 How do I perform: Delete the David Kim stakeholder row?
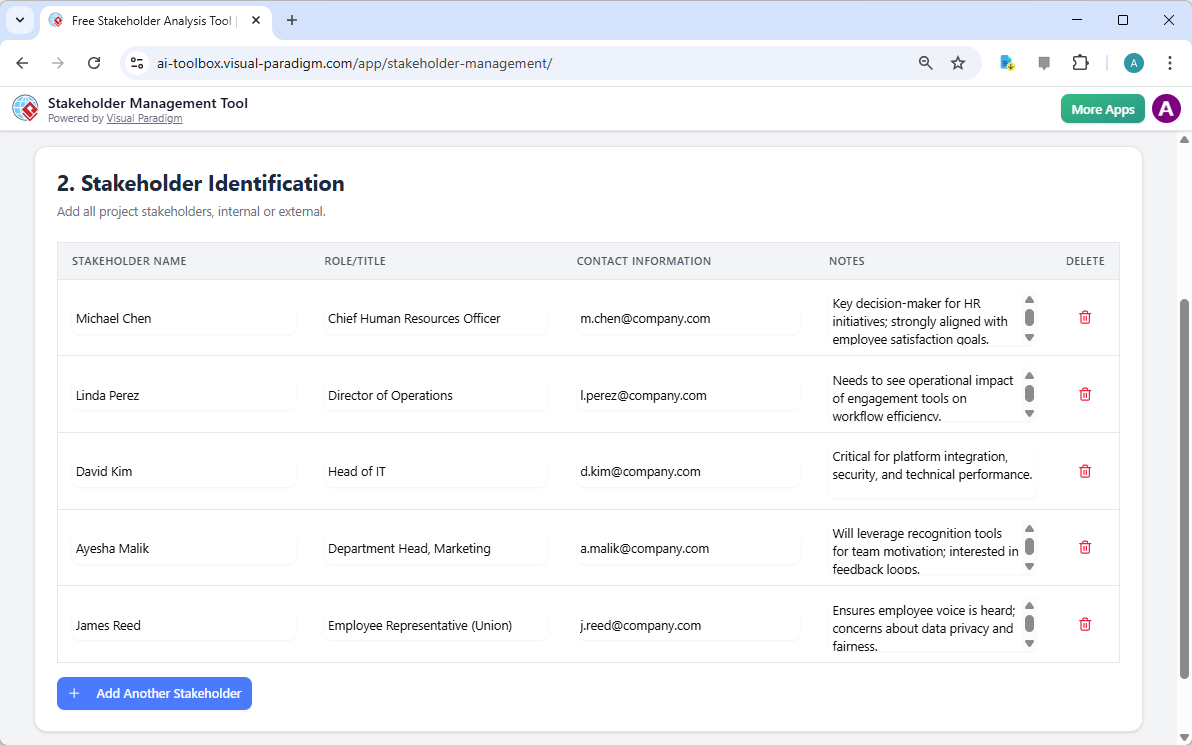click(x=1084, y=471)
